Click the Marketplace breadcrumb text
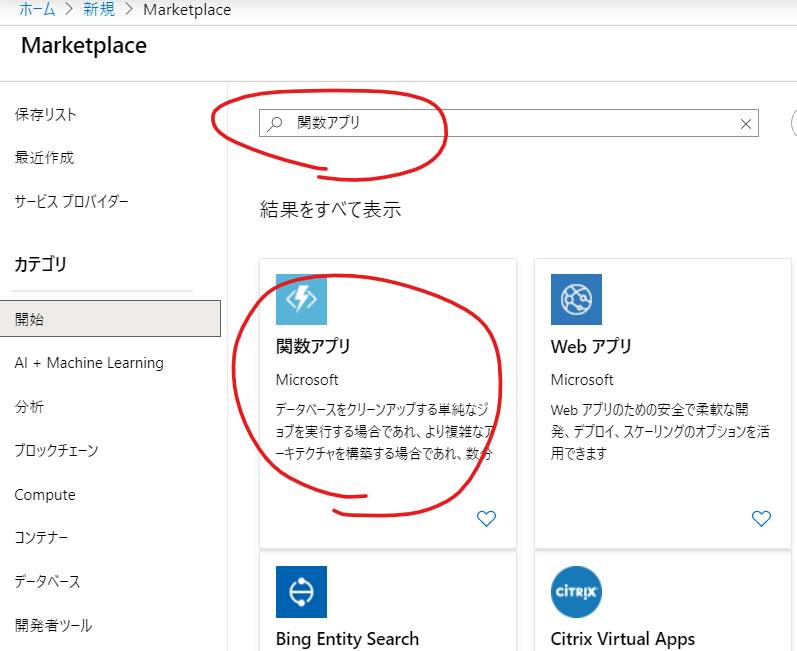The width and height of the screenshot is (797, 651). click(187, 10)
